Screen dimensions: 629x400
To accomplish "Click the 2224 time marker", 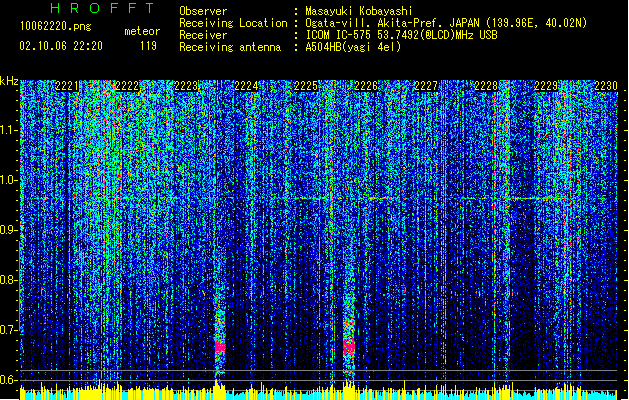I will tap(246, 86).
